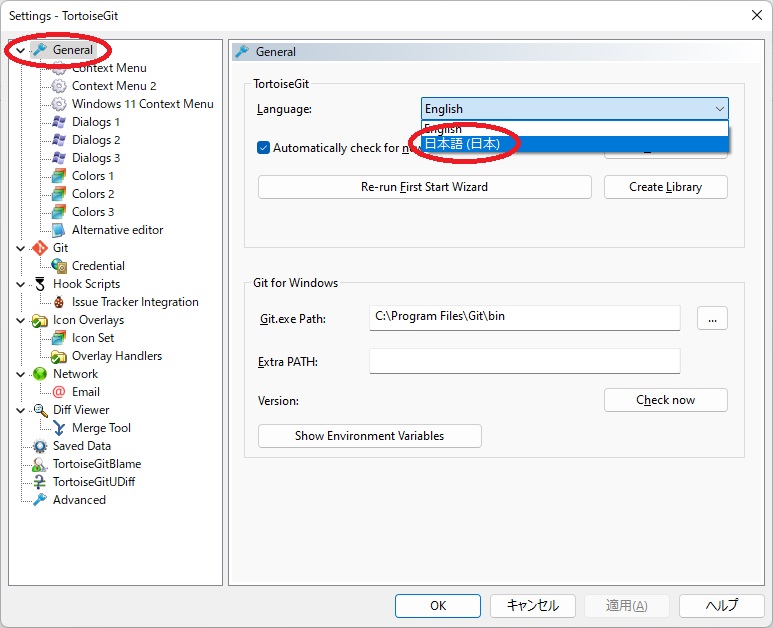Select the Icon Set label

click(x=93, y=338)
